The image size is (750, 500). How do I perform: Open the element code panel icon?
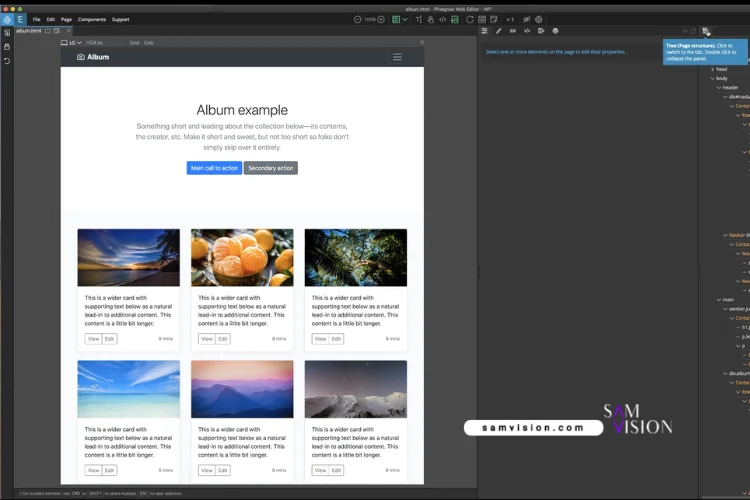(527, 31)
